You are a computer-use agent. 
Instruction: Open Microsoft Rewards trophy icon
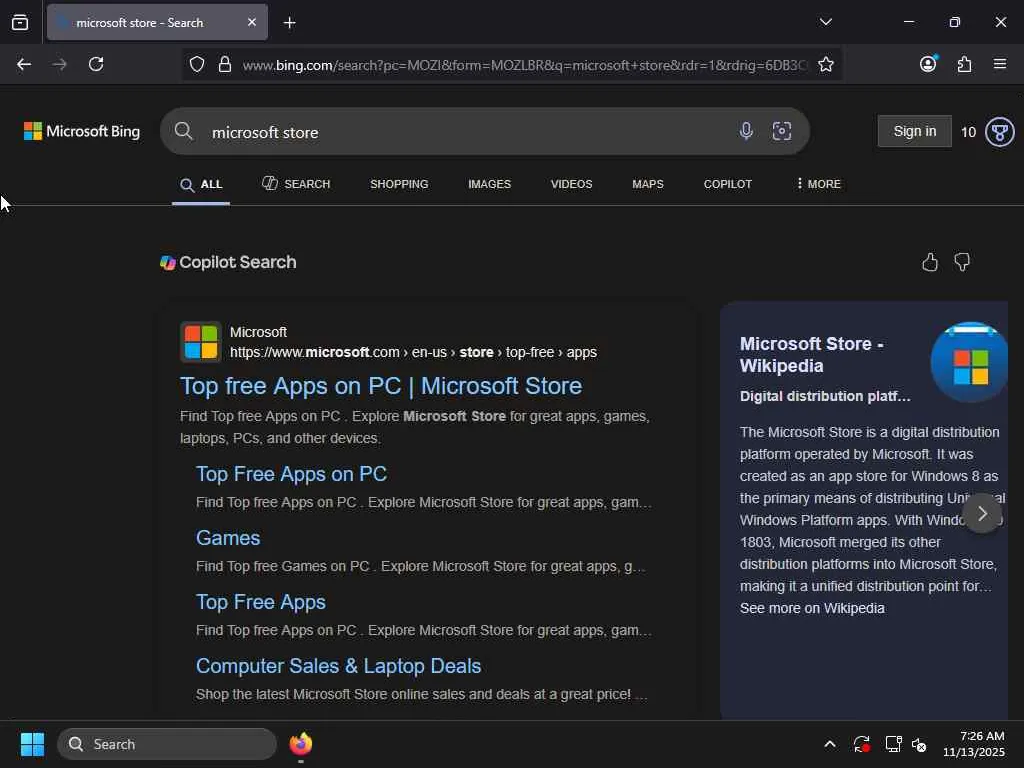[999, 132]
